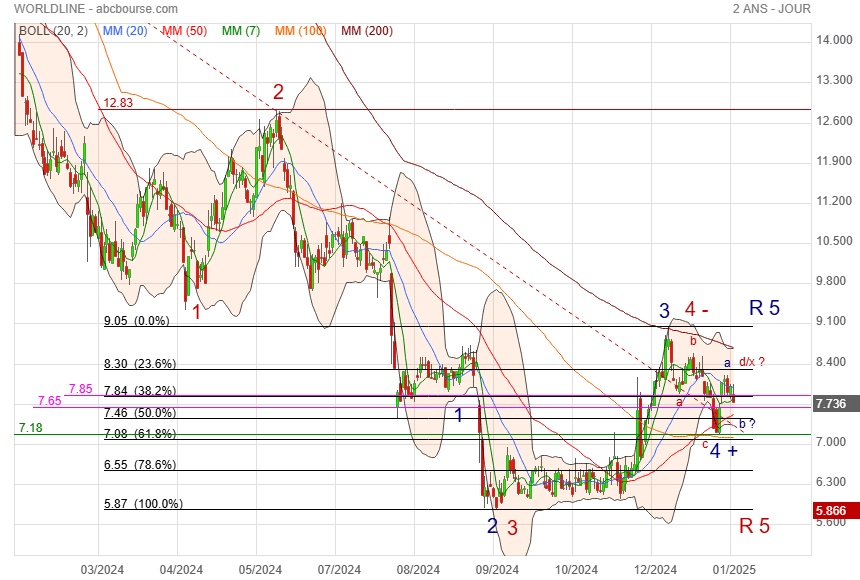Click the red wave 1 label near 04/2024
The height and width of the screenshot is (580, 860).
196,312
